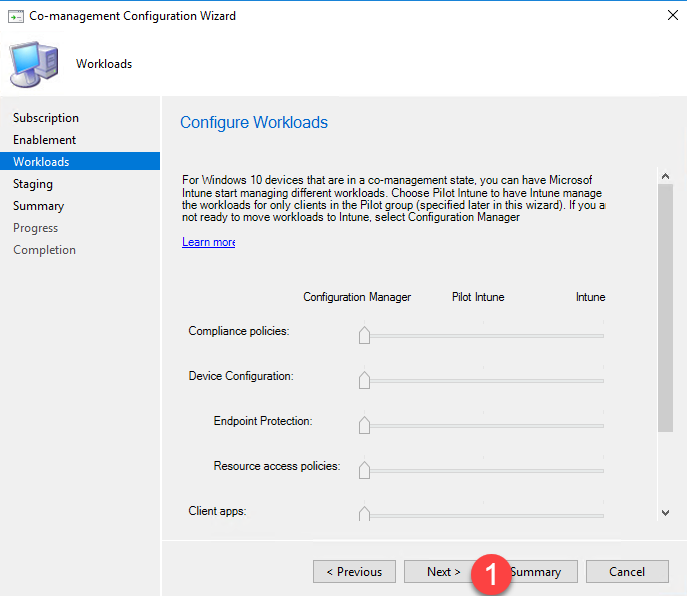Open the Enablement wizard step
This screenshot has height=596, width=687.
pyautogui.click(x=44, y=140)
